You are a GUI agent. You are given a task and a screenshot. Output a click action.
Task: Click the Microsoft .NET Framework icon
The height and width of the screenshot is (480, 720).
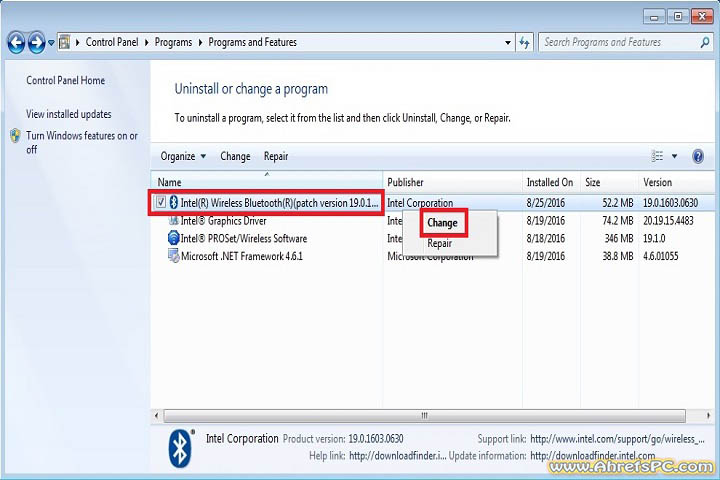tap(174, 256)
